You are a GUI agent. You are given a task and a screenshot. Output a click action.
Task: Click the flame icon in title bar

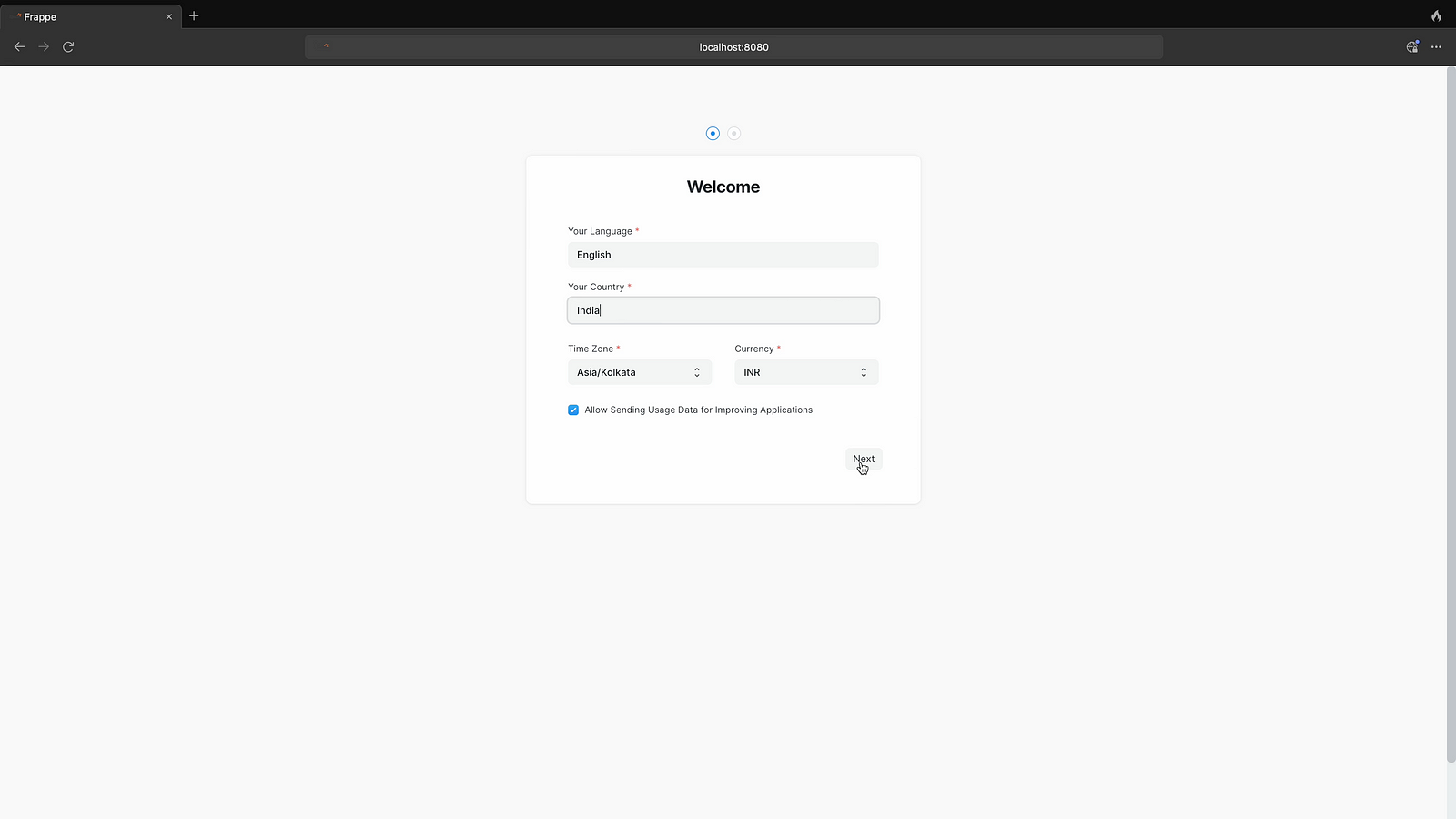pos(1436,16)
